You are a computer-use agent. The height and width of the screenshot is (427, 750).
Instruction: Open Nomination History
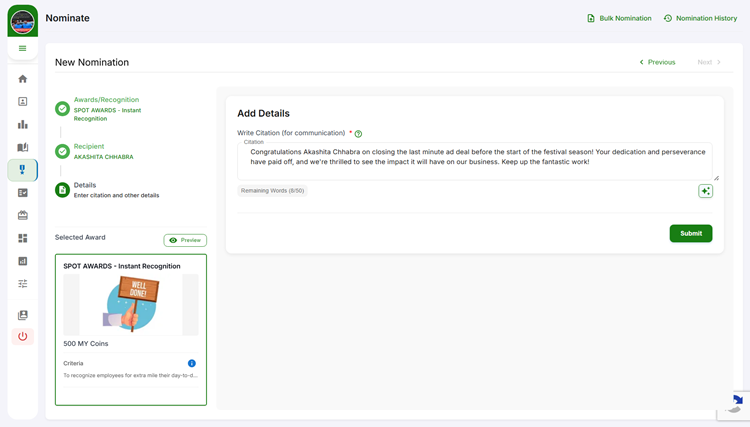tap(701, 18)
